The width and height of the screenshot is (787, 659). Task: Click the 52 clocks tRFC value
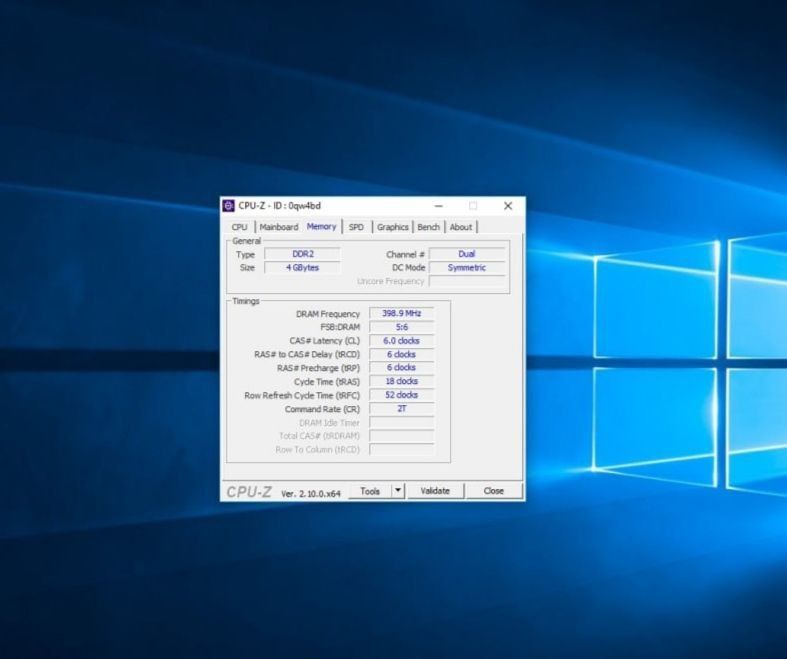tap(402, 395)
